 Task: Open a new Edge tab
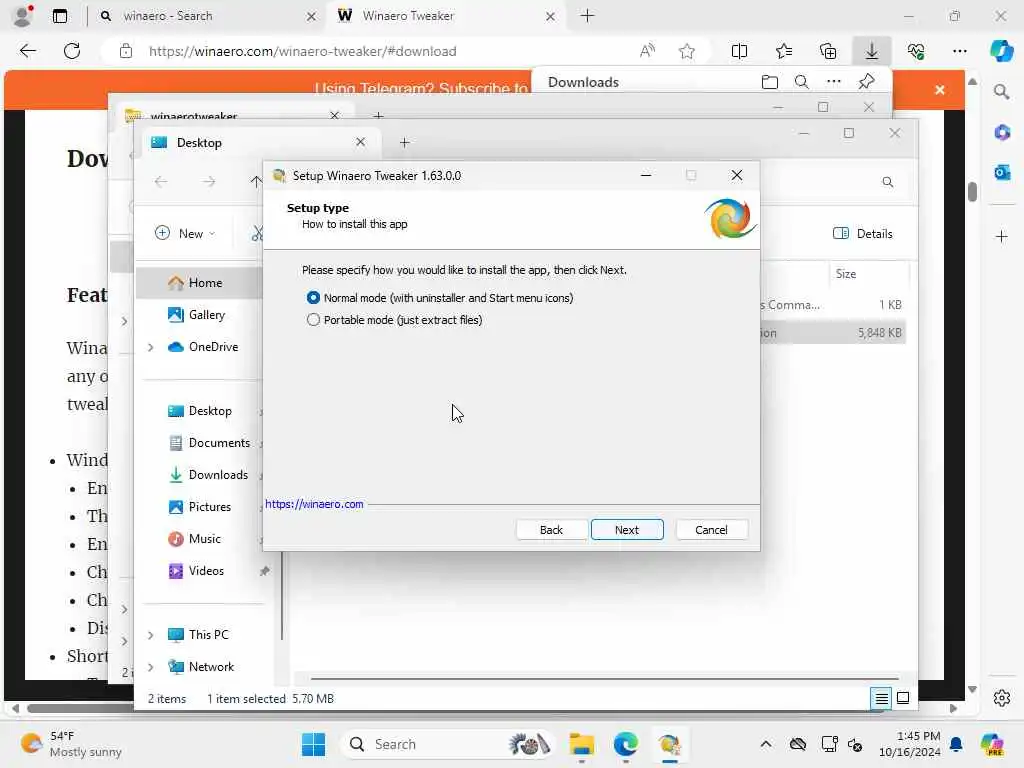coord(587,16)
